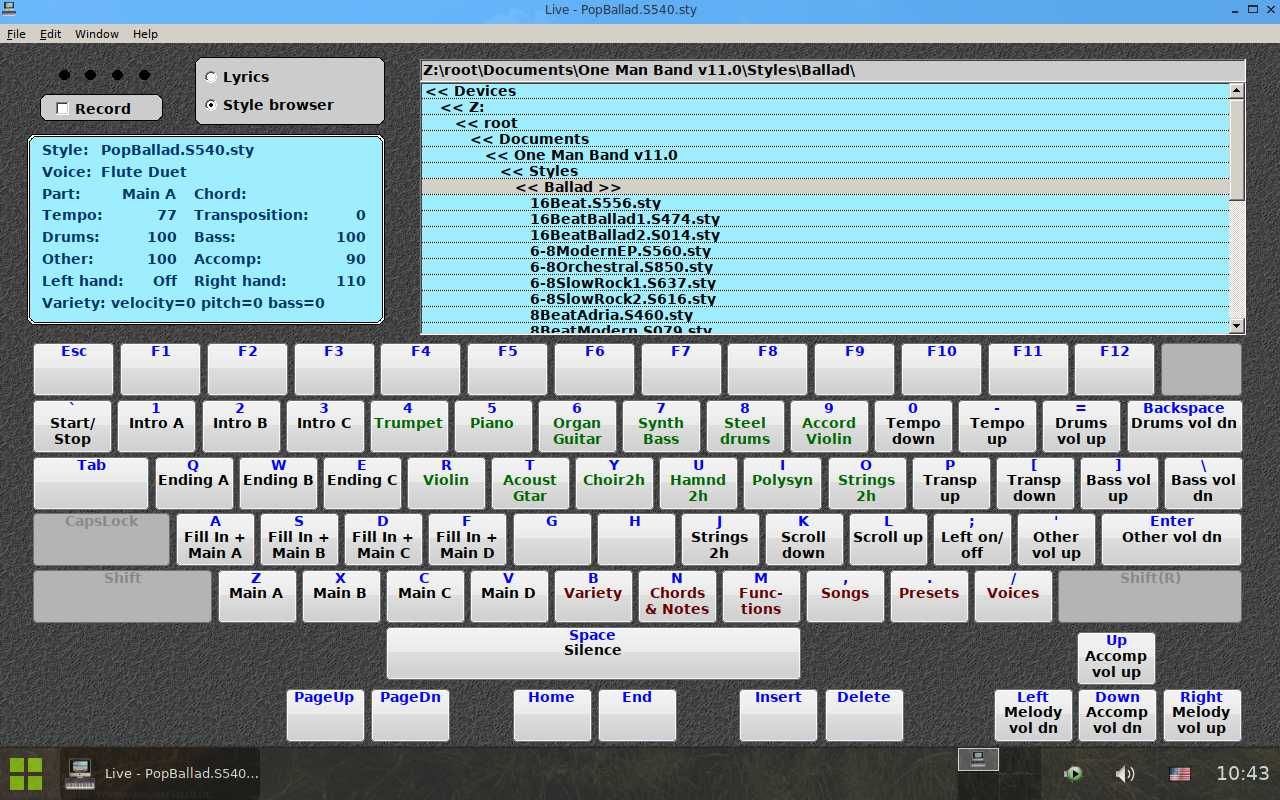This screenshot has width=1280, height=800.
Task: Click the Space Silence key
Action: click(593, 653)
